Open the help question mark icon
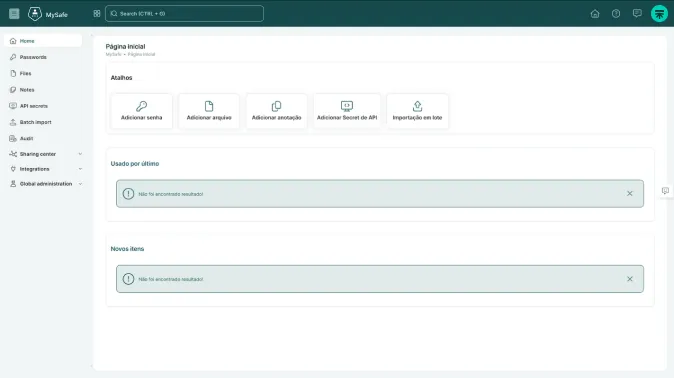This screenshot has width=674, height=378. [x=616, y=14]
